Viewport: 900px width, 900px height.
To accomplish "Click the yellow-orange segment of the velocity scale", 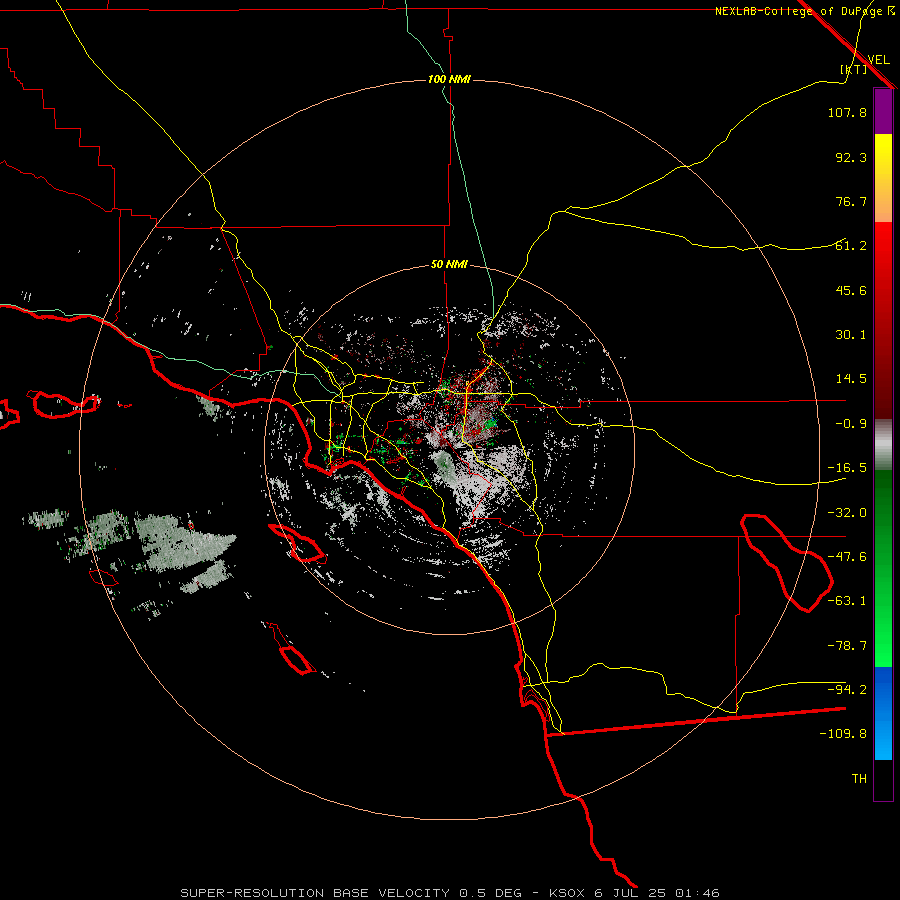I will [883, 178].
